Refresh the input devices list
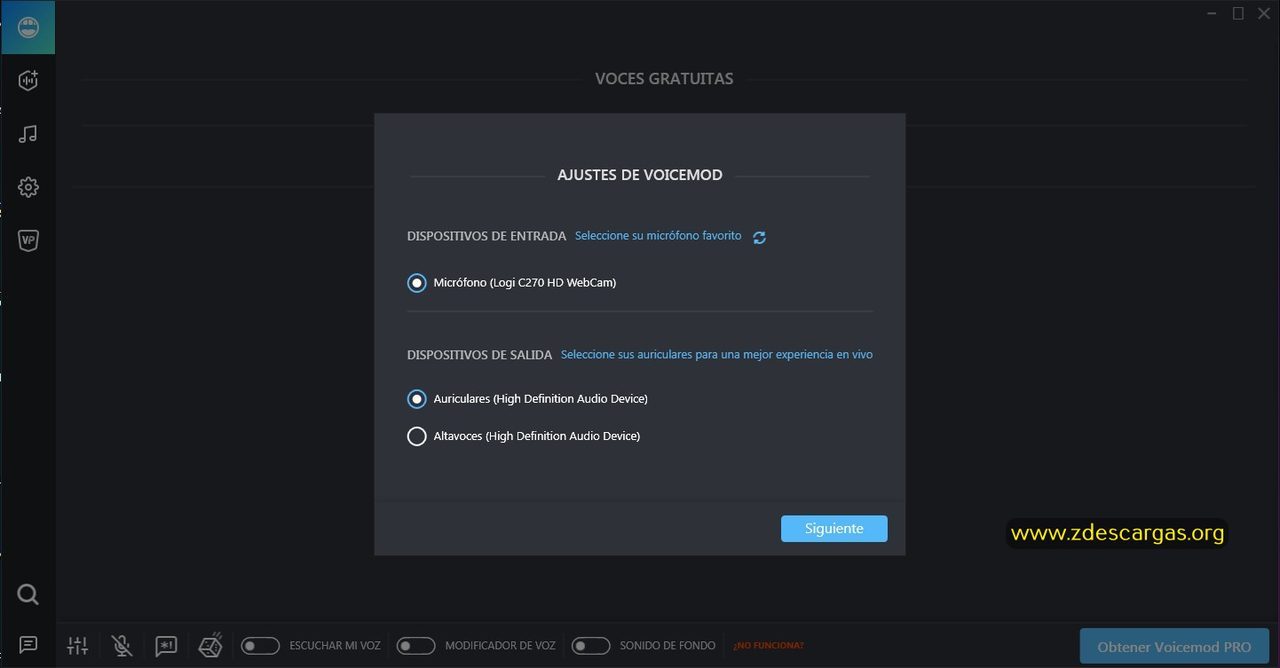This screenshot has height=668, width=1280. click(759, 237)
